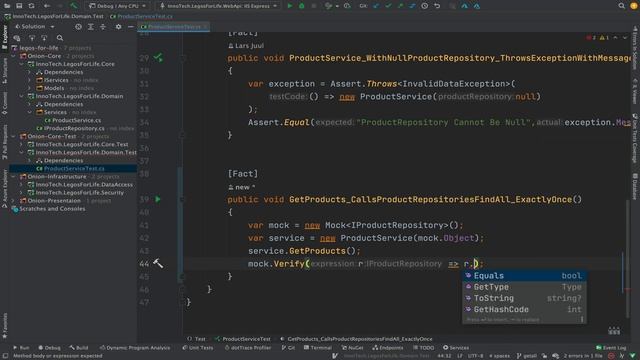
Task: Open the NuGet tool window tab
Action: pyautogui.click(x=352, y=348)
